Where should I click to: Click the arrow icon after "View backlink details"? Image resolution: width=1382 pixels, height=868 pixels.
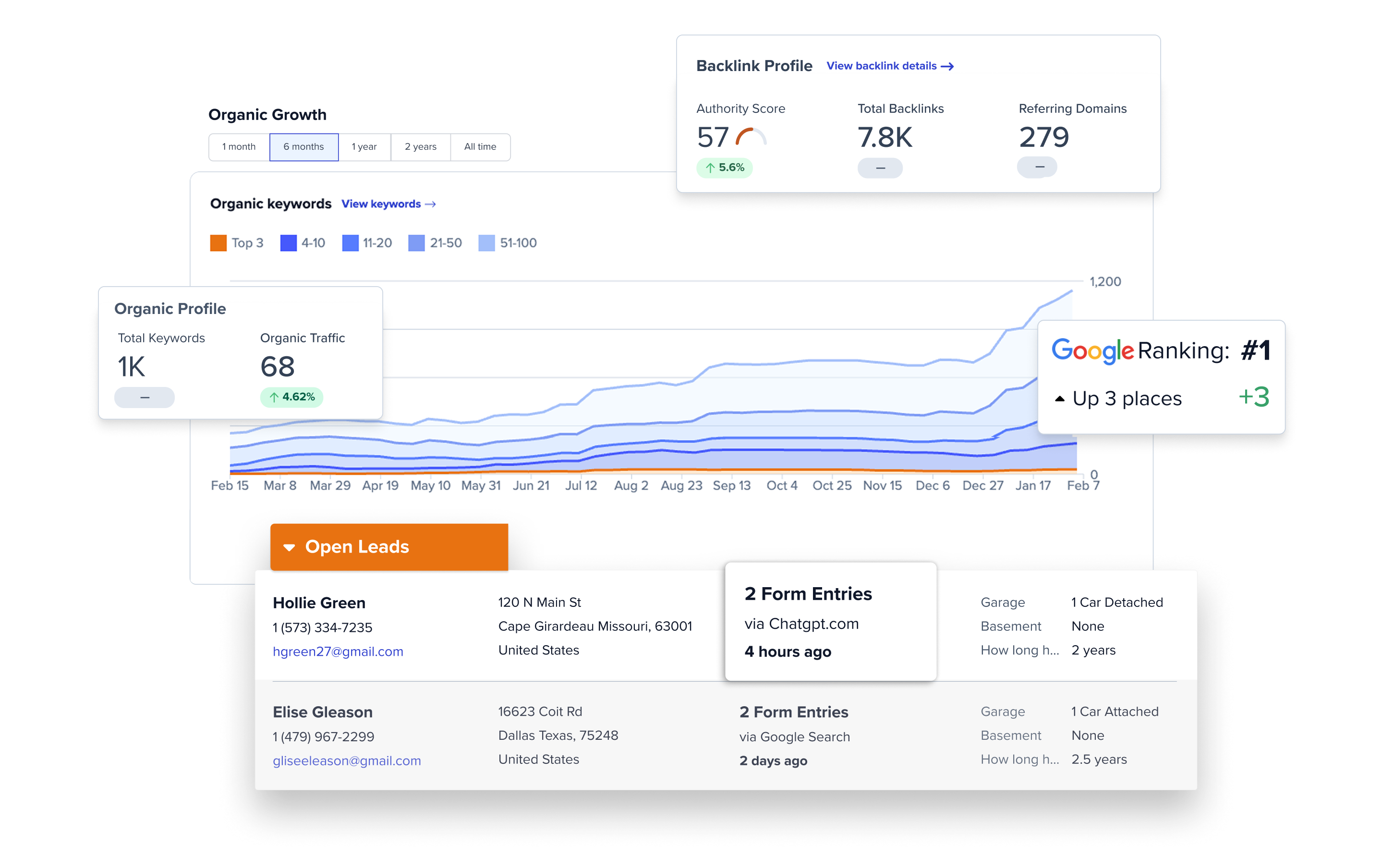948,66
